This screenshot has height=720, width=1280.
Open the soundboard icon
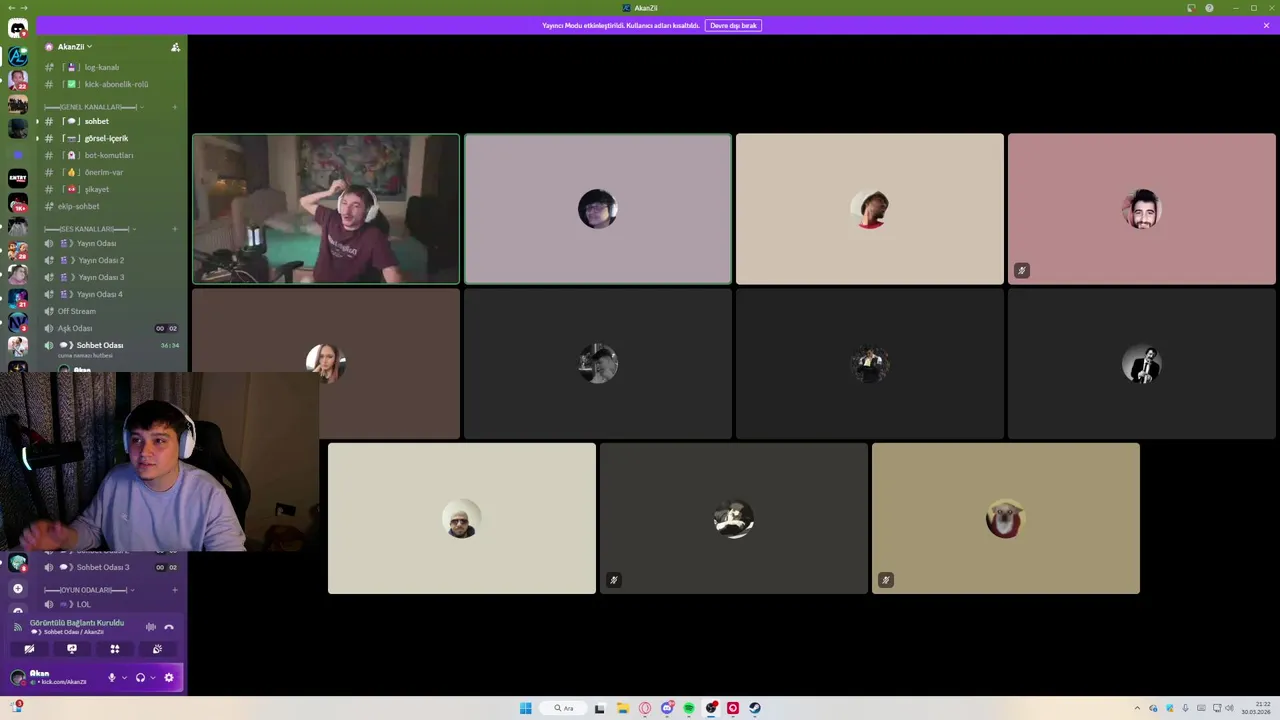(x=157, y=649)
